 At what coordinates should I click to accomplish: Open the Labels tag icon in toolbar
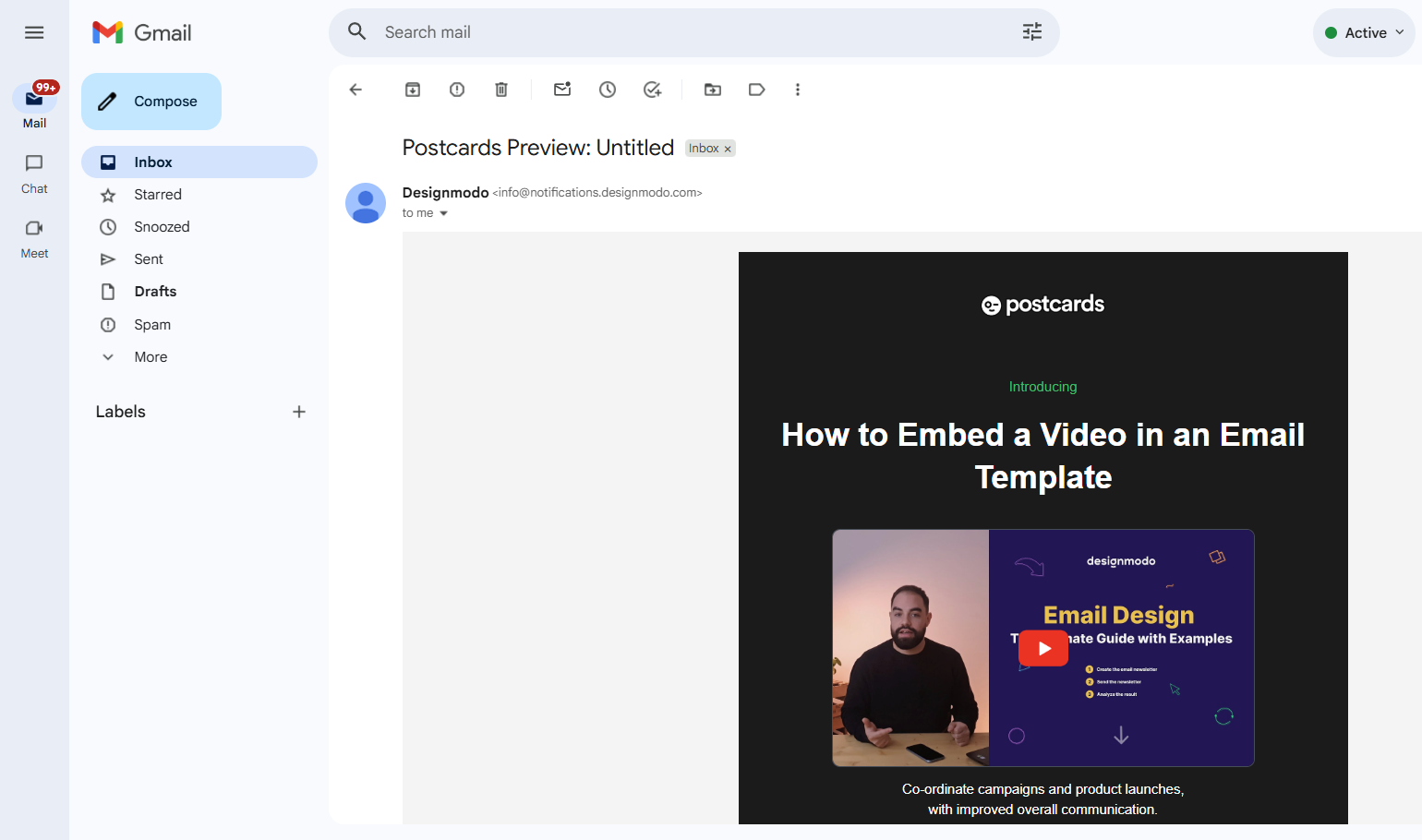coord(757,90)
